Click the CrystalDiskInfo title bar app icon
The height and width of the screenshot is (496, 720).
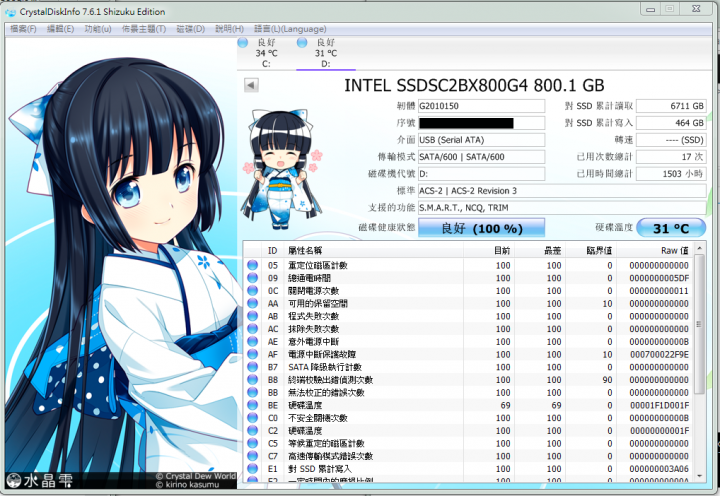point(11,12)
